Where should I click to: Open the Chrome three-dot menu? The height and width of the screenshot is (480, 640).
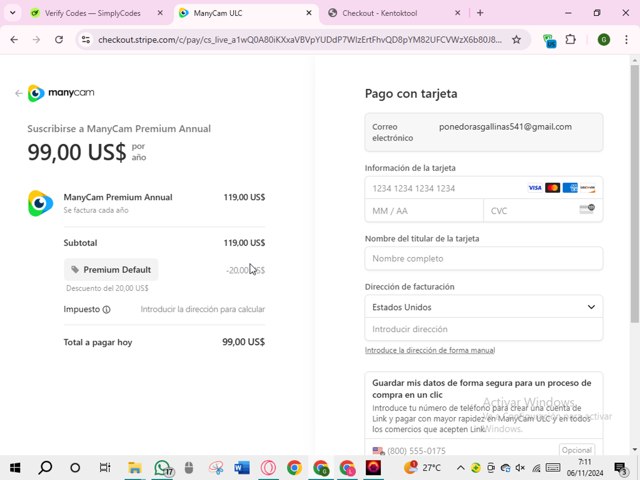(626, 40)
